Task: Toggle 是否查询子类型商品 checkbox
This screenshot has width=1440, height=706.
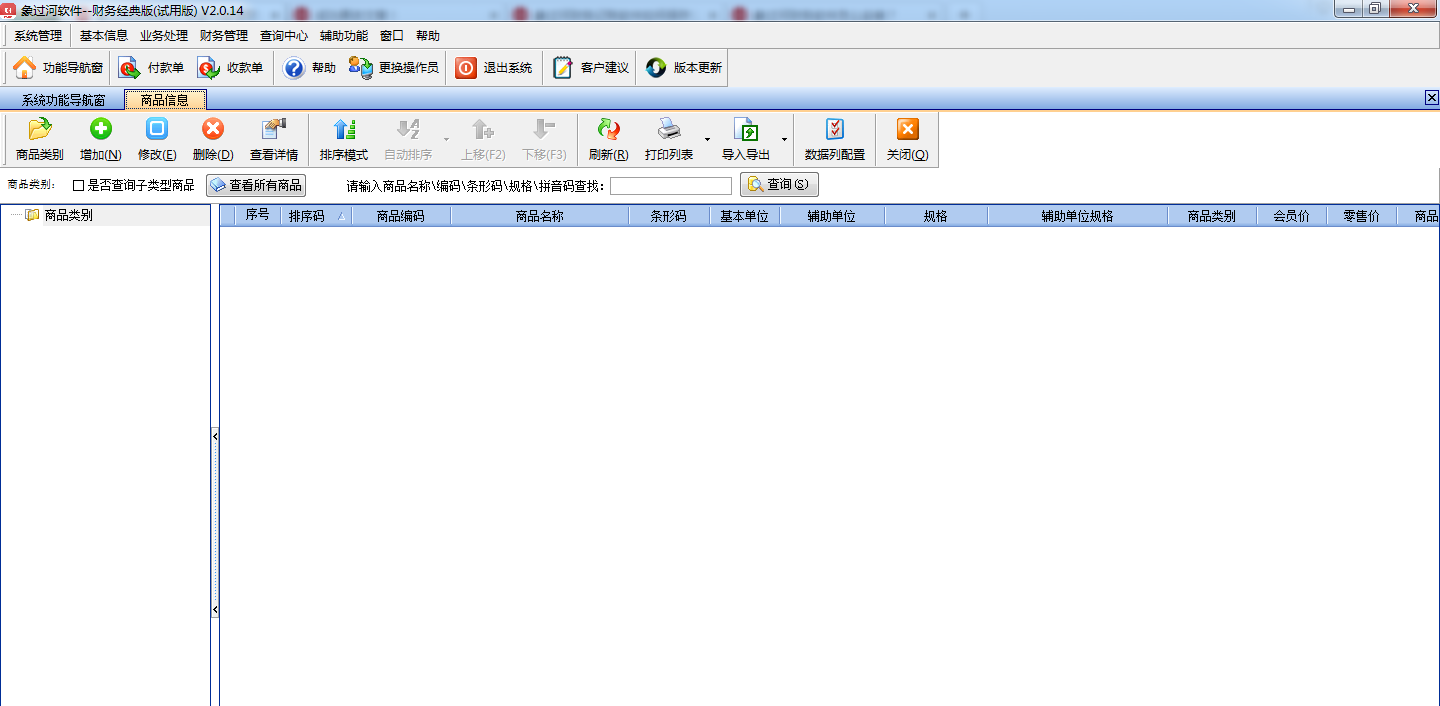Action: click(79, 186)
